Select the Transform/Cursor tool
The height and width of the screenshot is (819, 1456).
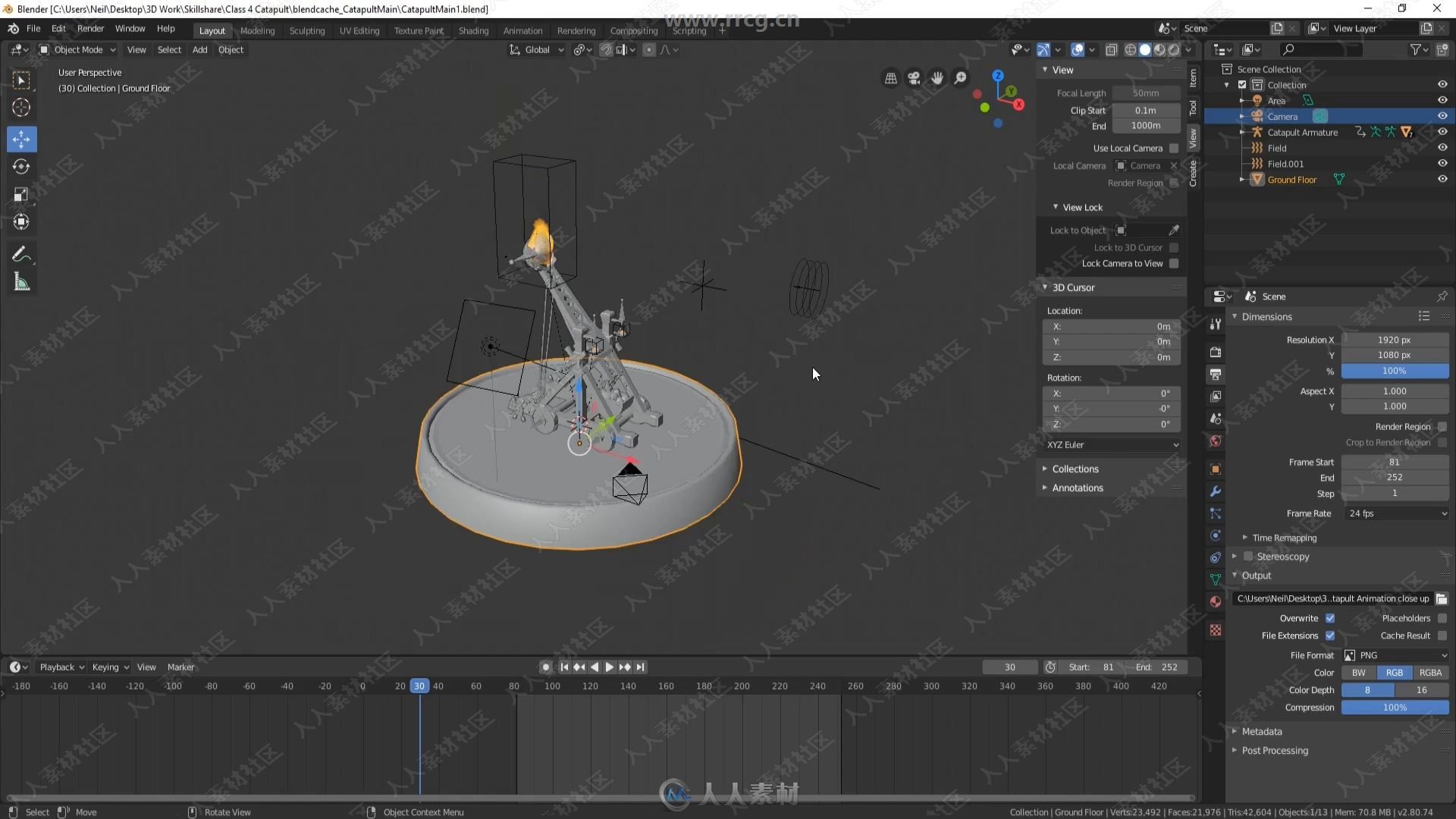[22, 109]
